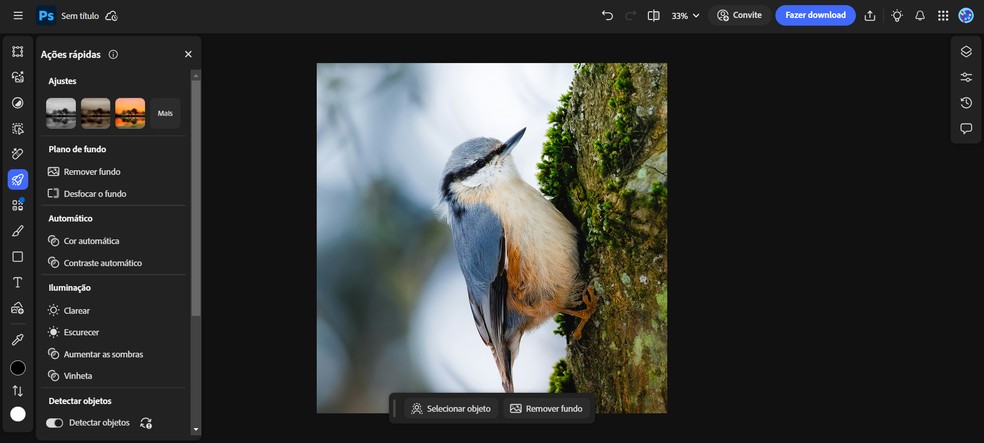Open the version History panel icon
This screenshot has width=984, height=443.
966,103
